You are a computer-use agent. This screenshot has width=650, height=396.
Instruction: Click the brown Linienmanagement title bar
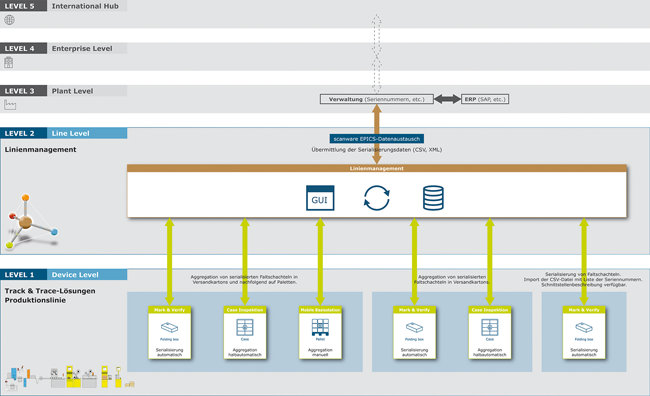tap(376, 168)
